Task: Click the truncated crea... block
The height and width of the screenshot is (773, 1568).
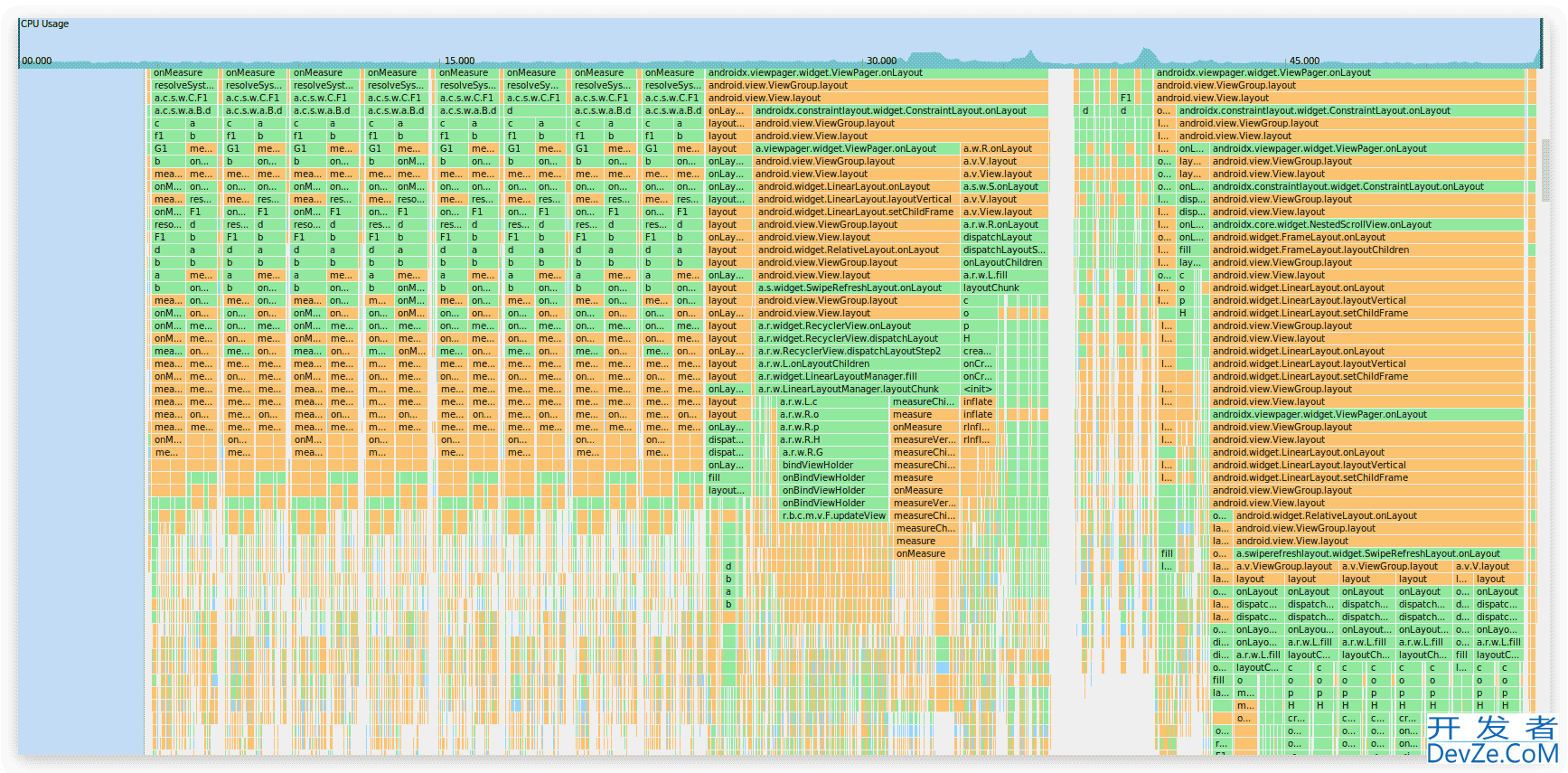Action: pos(978,351)
